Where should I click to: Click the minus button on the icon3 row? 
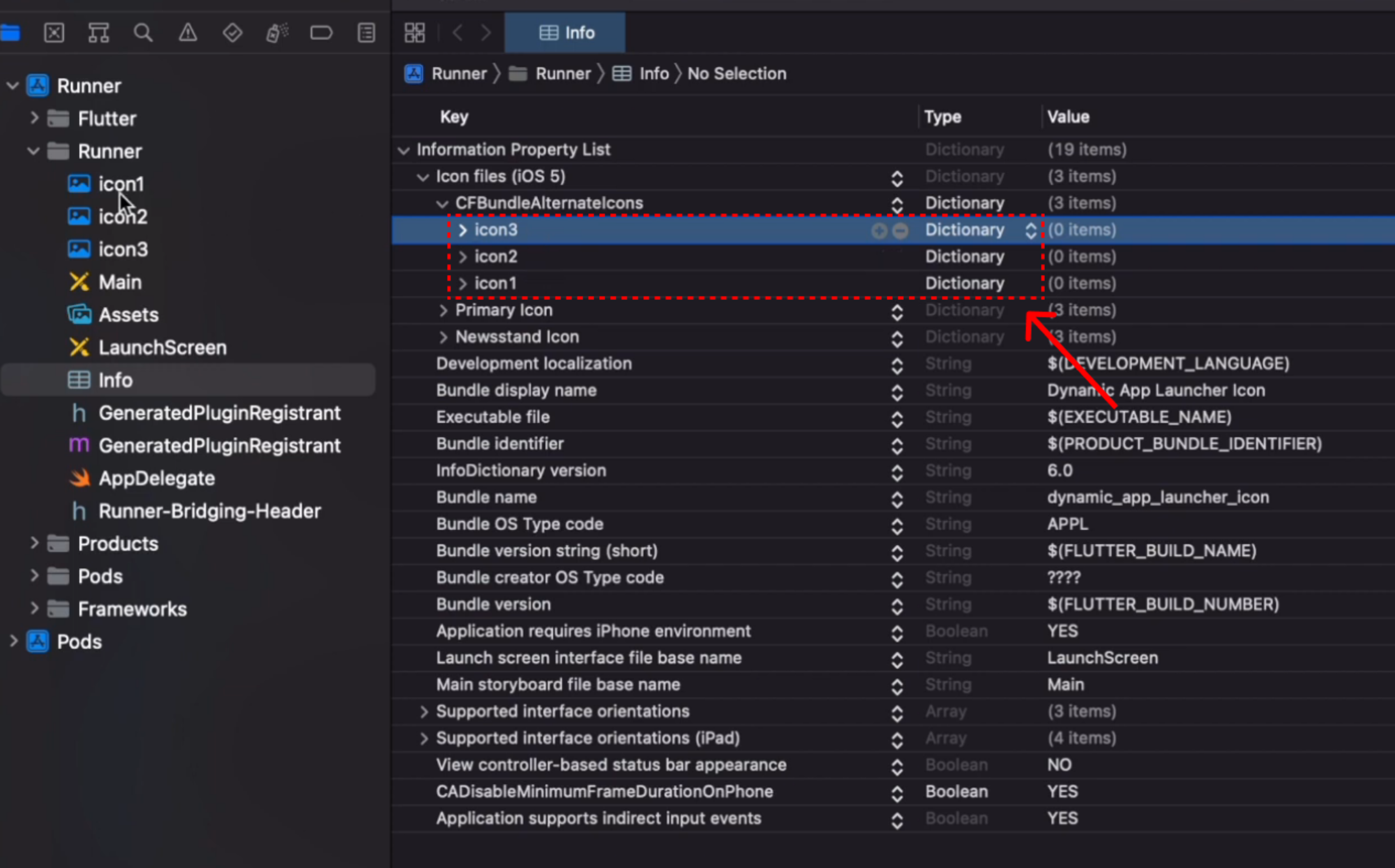point(900,230)
